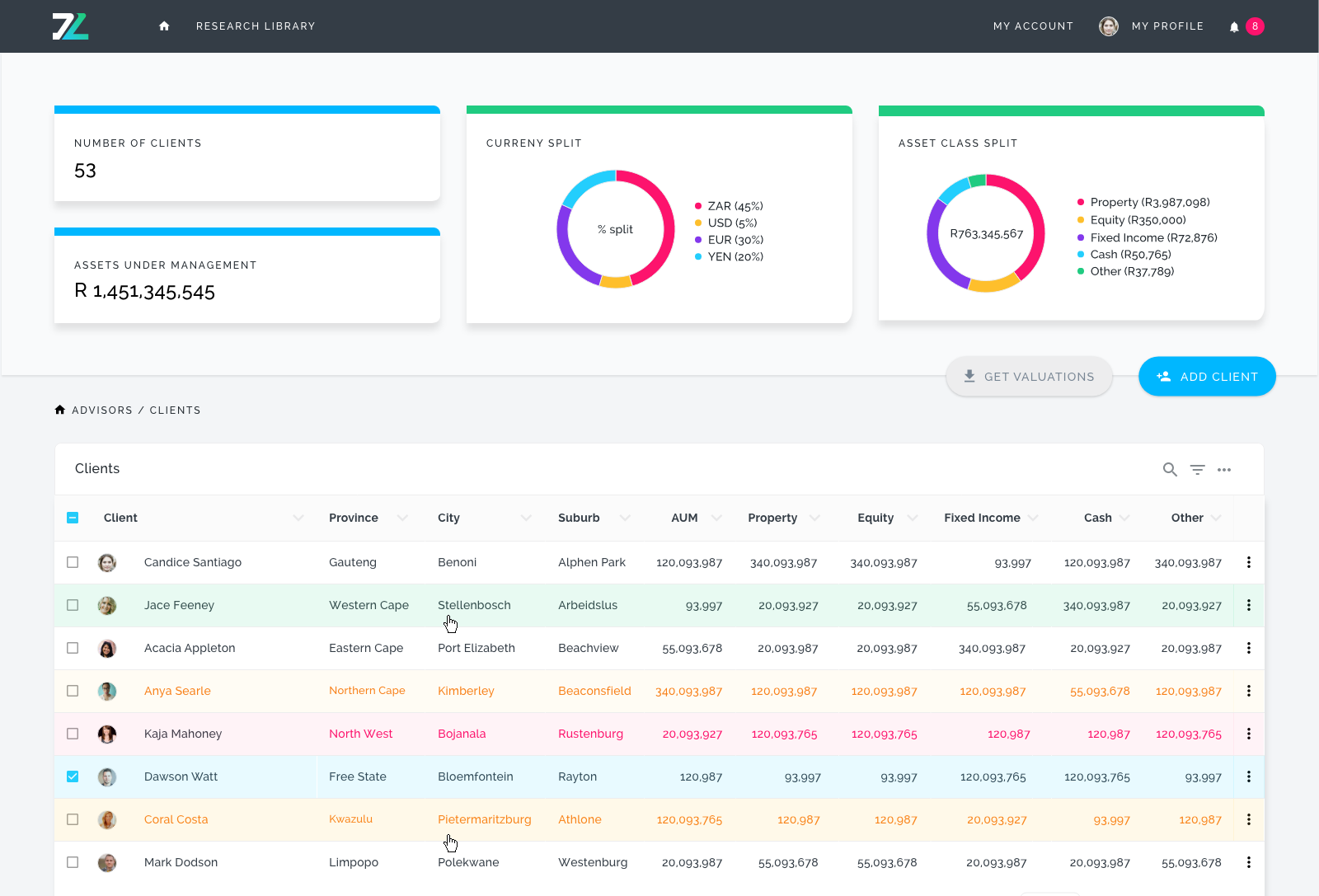Image resolution: width=1319 pixels, height=896 pixels.
Task: Open row actions menu for Kaja Mahoney
Action: pyautogui.click(x=1248, y=734)
